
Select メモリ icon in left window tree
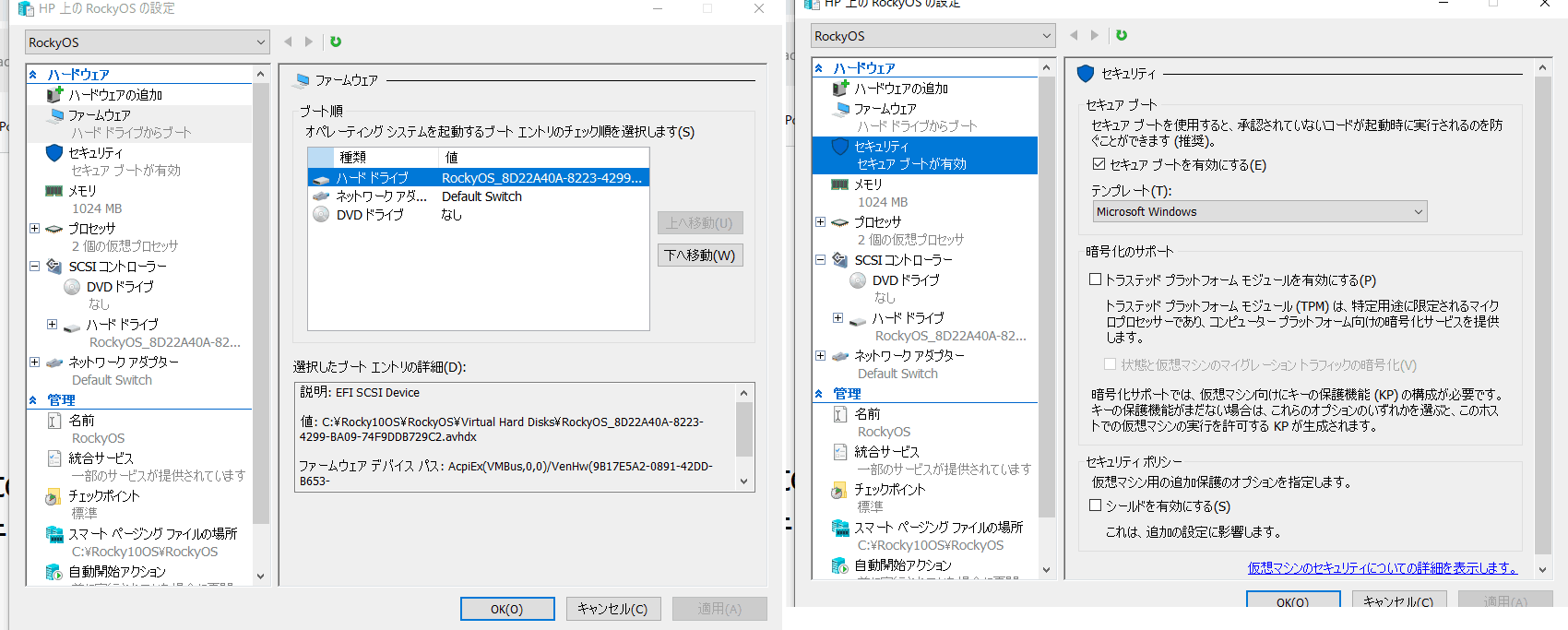click(x=54, y=191)
